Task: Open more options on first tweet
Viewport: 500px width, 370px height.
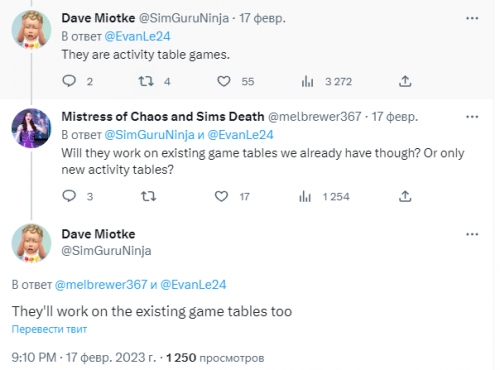Action: [x=472, y=18]
